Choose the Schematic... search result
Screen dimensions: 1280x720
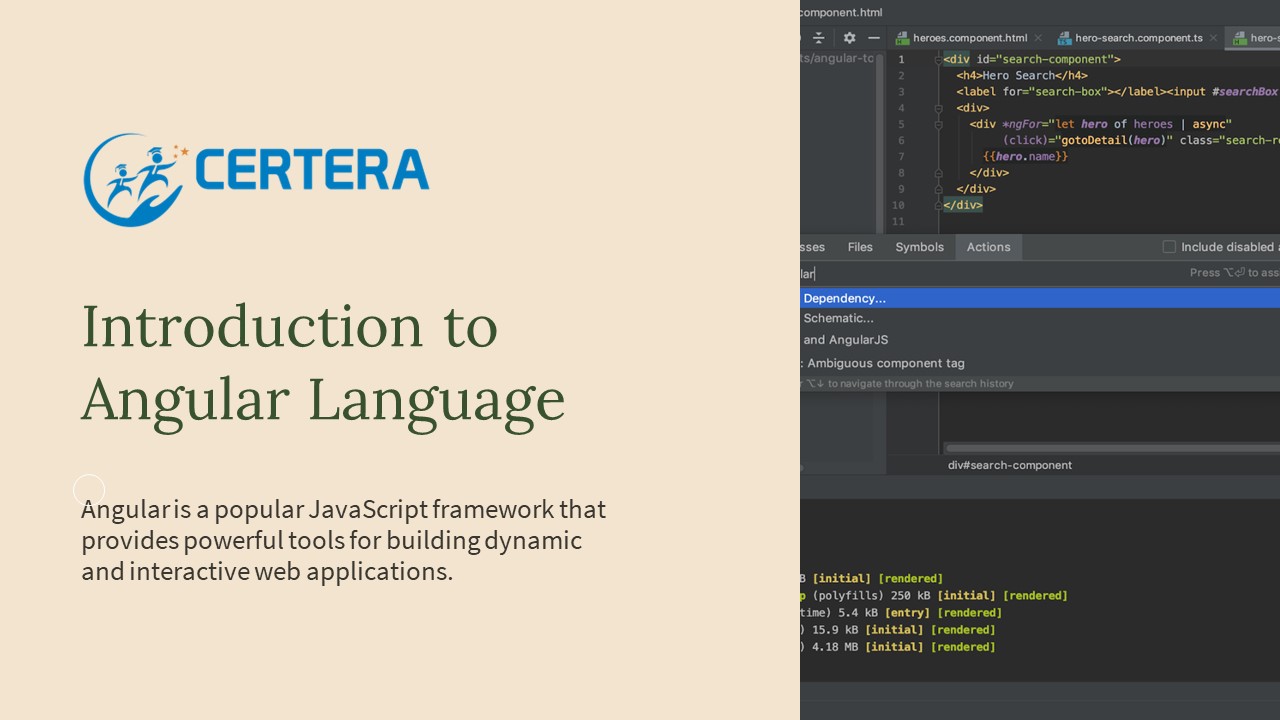click(x=1040, y=318)
